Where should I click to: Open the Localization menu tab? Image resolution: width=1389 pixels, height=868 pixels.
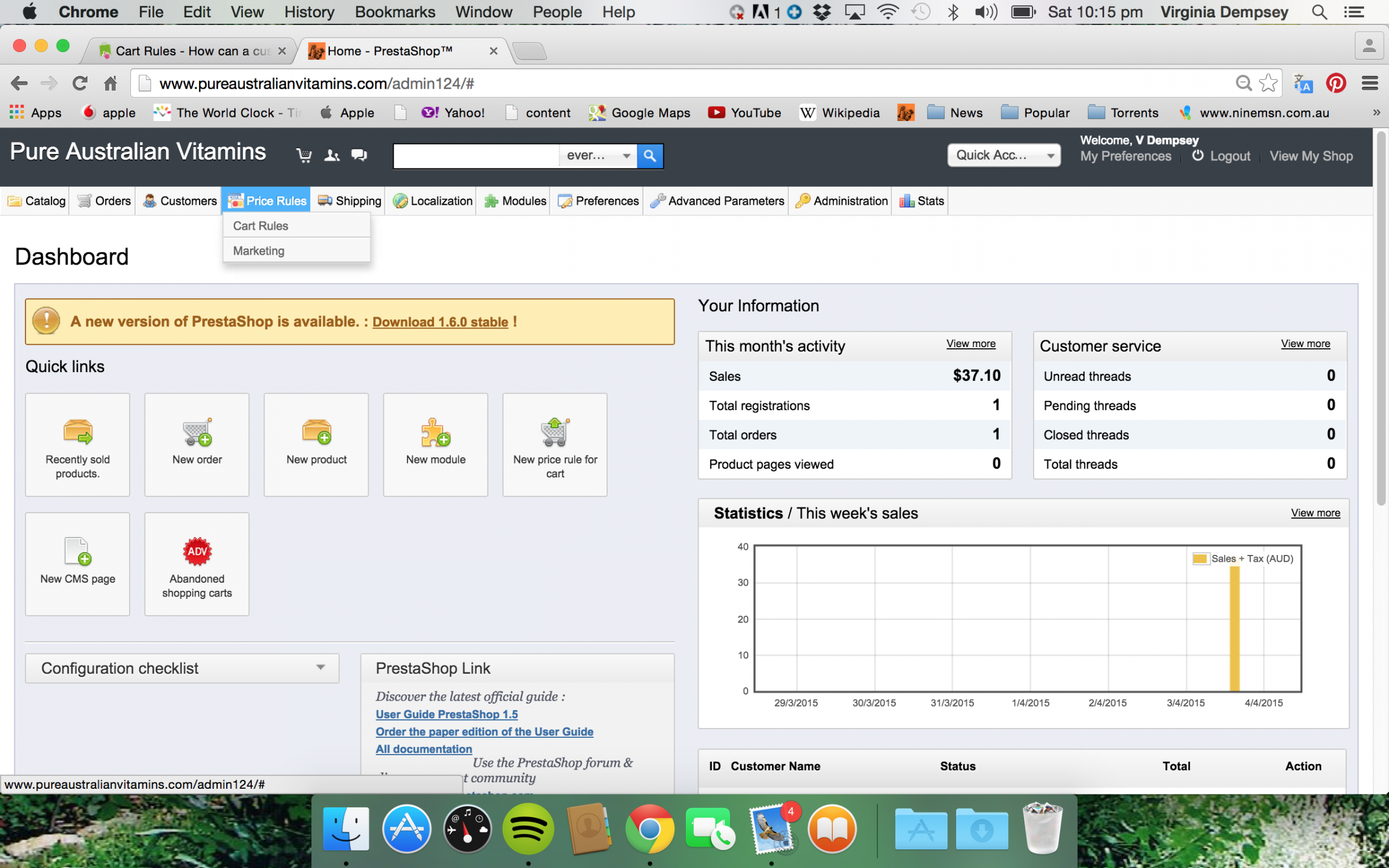[432, 201]
